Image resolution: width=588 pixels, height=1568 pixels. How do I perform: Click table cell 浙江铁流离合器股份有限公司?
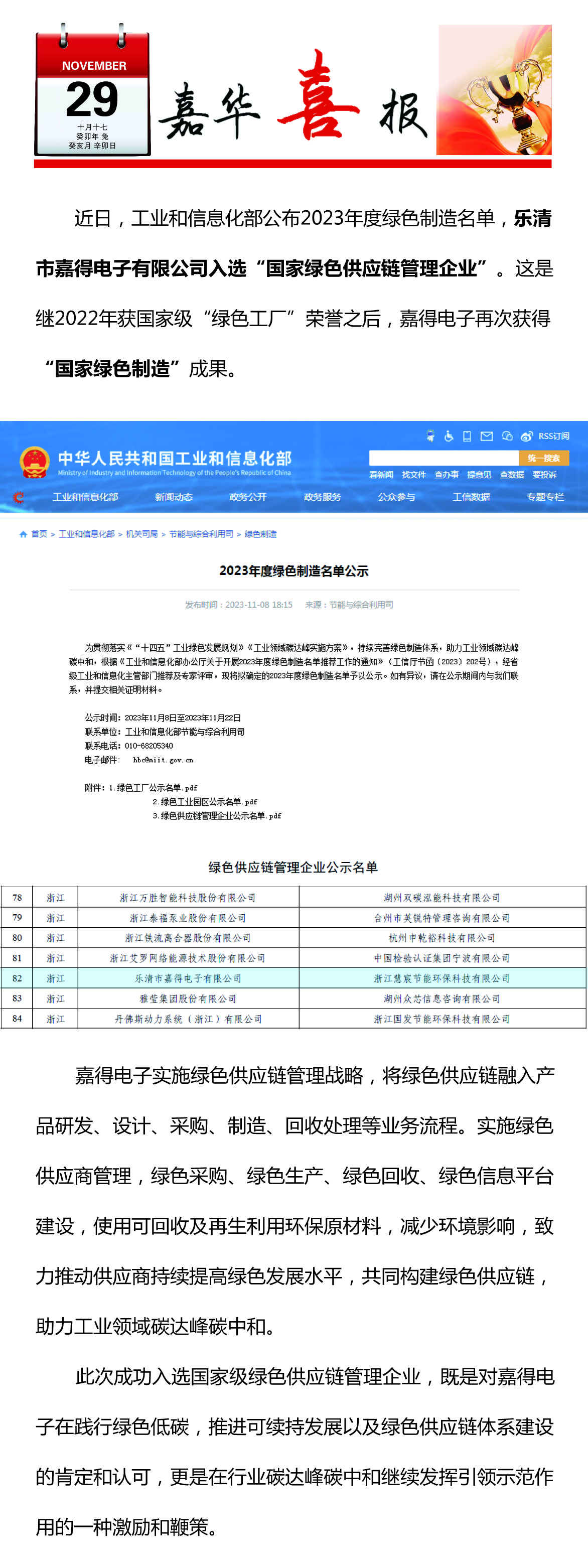point(188,938)
